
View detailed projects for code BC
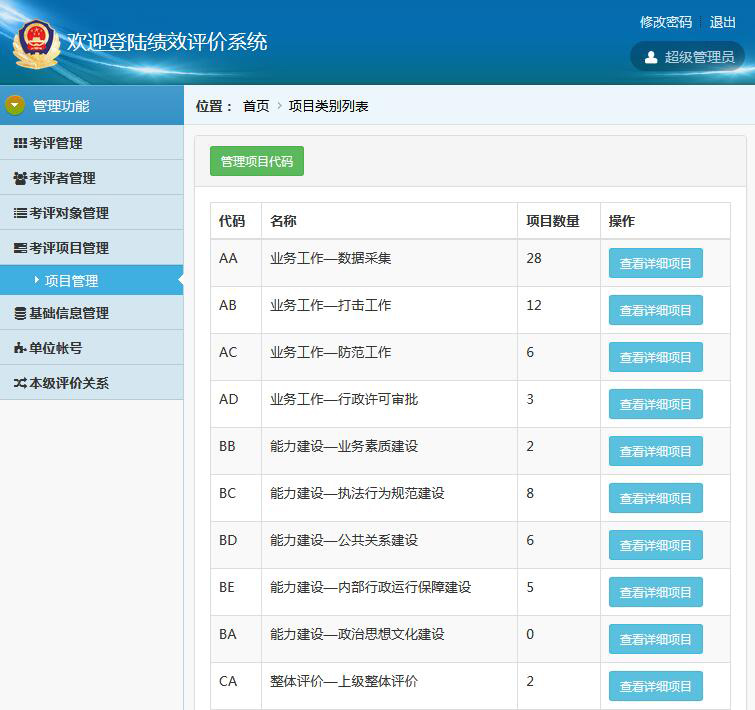[655, 498]
